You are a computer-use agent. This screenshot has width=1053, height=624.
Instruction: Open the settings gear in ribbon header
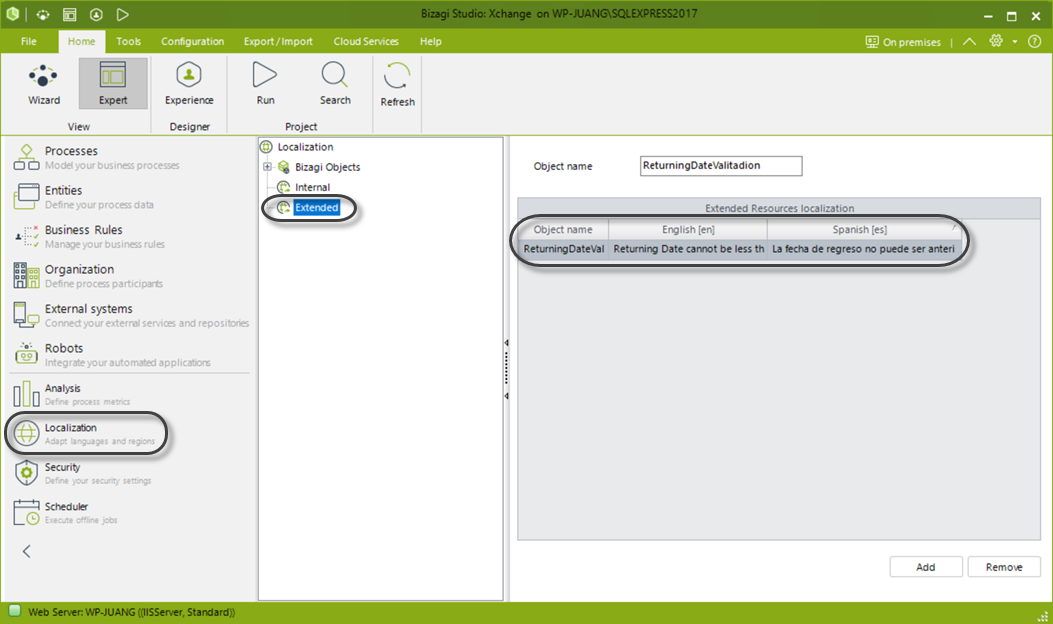(x=996, y=41)
